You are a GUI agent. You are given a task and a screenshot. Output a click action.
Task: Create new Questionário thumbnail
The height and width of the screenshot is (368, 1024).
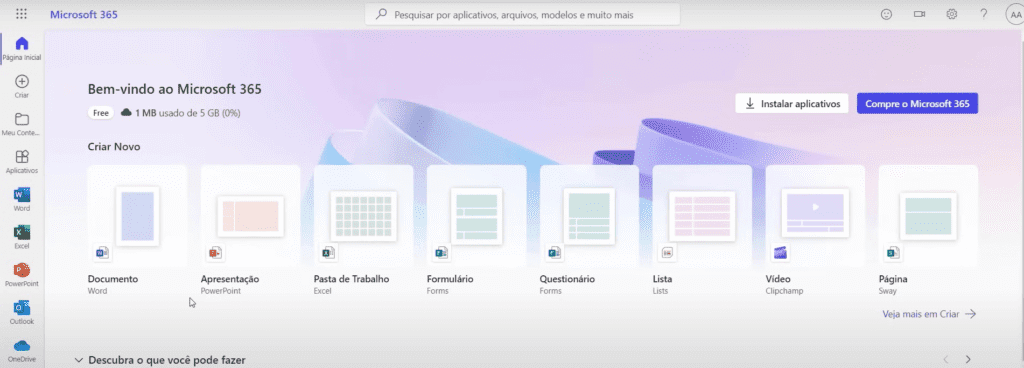tap(589, 216)
